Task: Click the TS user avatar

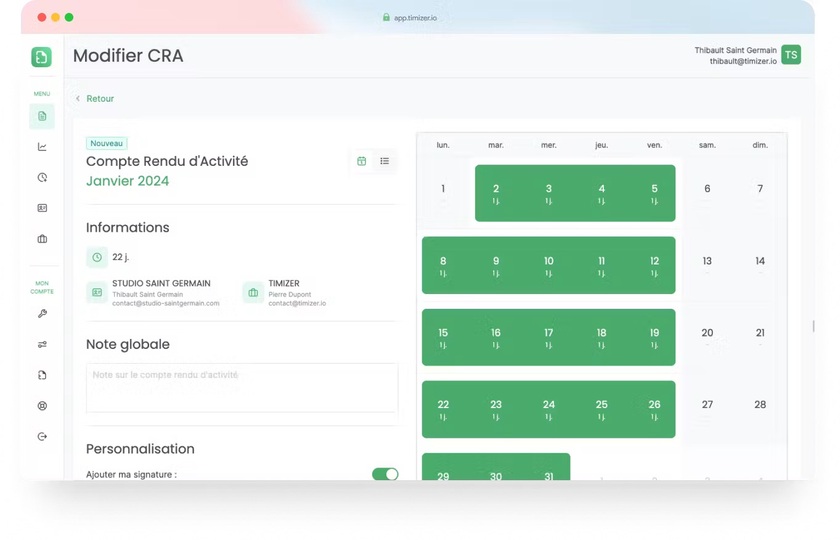Action: pos(791,55)
